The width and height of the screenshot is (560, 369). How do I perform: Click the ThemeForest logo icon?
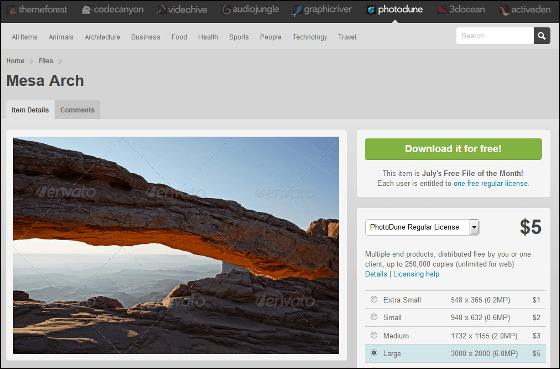pos(13,10)
